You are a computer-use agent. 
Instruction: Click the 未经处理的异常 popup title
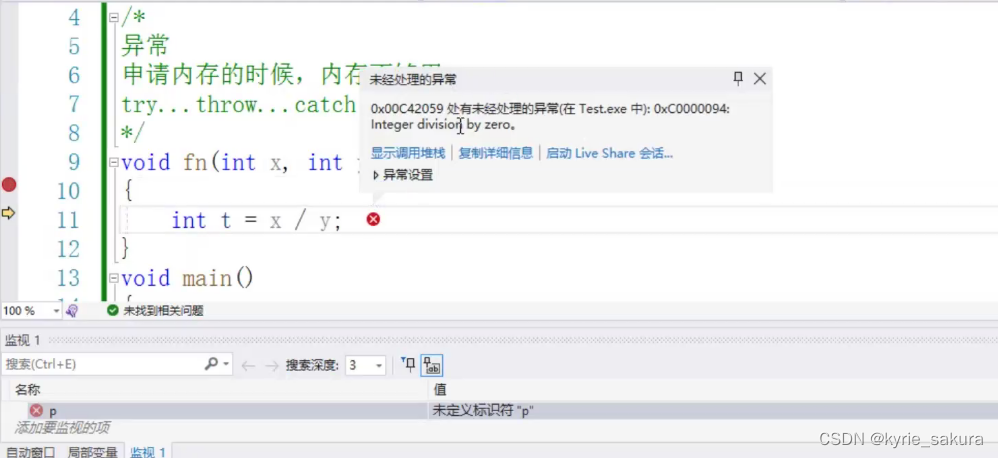tap(413, 80)
